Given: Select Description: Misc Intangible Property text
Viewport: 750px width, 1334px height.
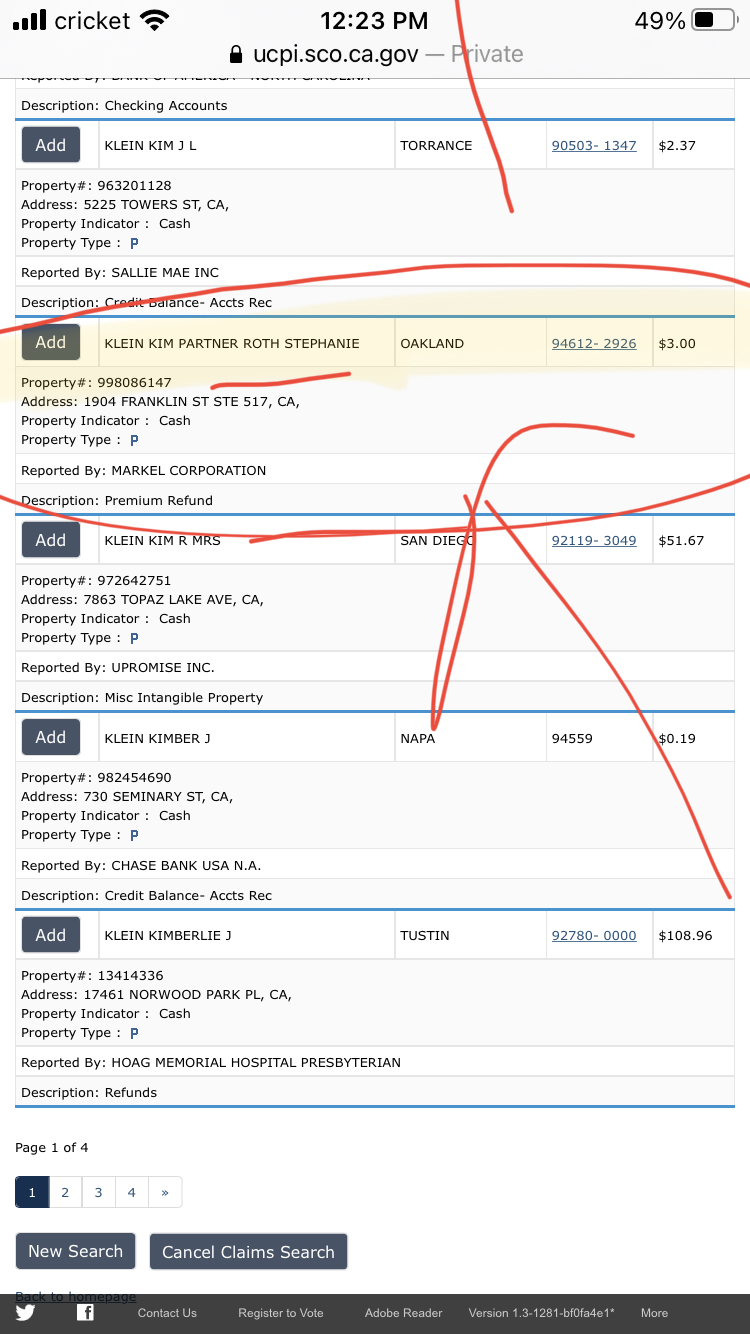Looking at the screenshot, I should (x=142, y=698).
